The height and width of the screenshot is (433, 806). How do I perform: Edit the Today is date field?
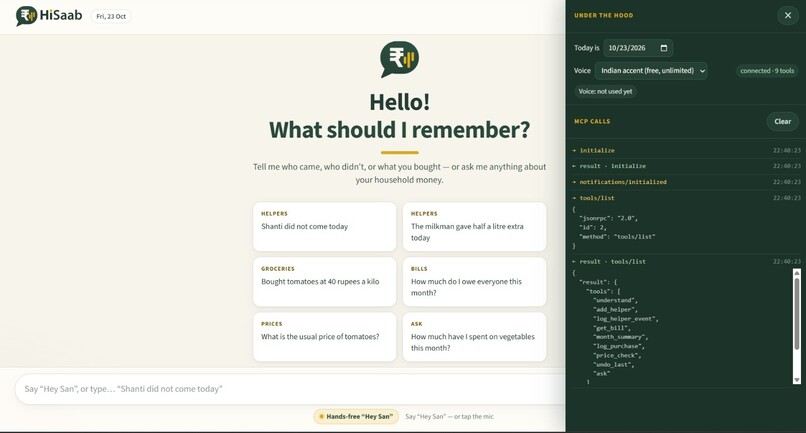pos(638,48)
